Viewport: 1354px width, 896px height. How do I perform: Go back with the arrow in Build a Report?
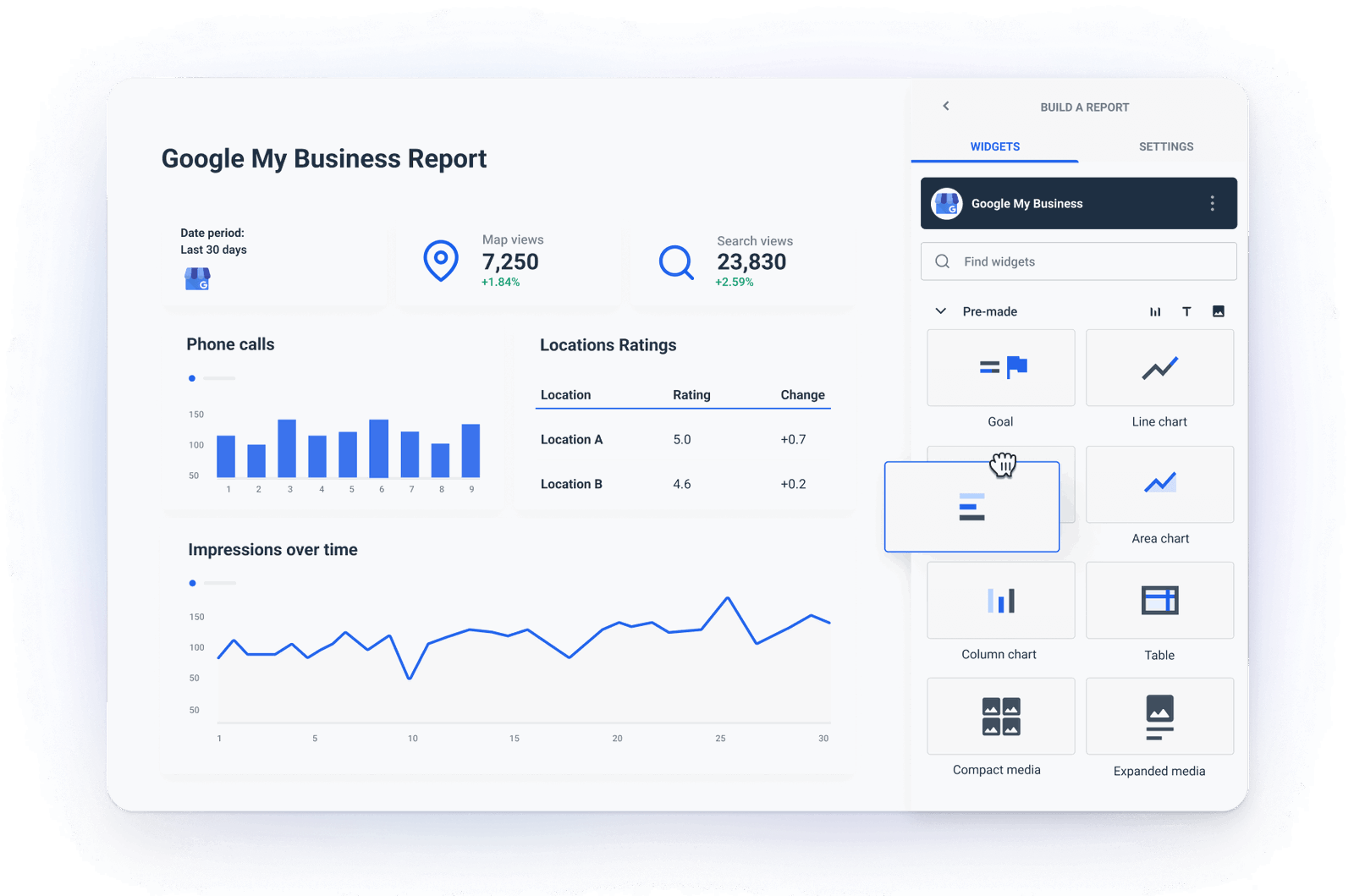click(945, 107)
